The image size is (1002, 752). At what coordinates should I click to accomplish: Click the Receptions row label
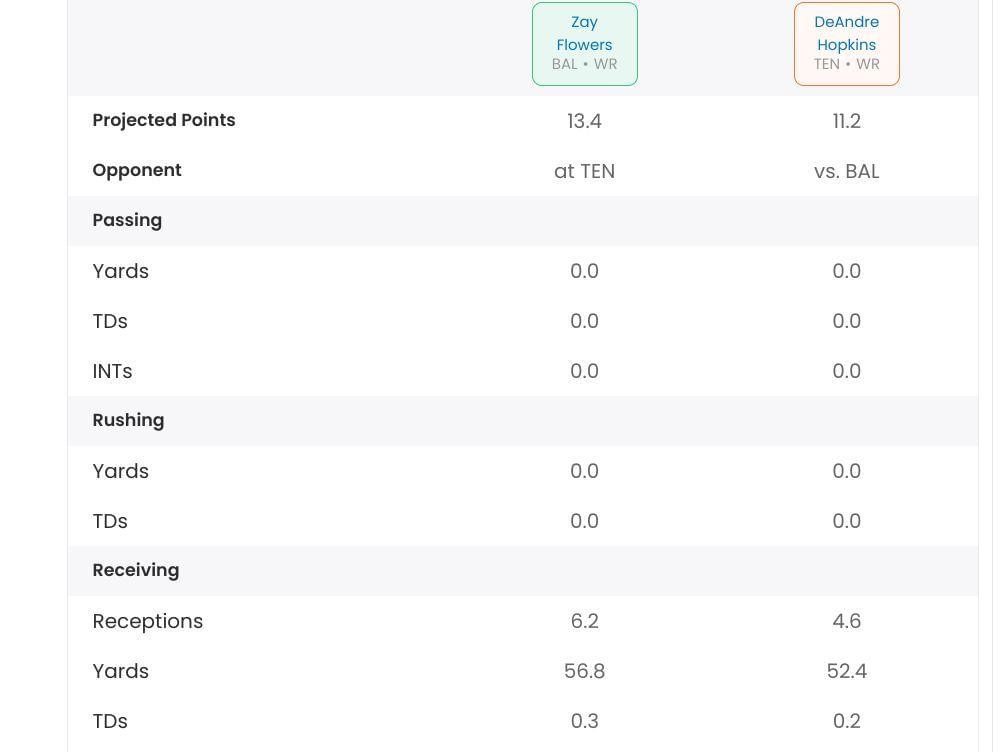pyautogui.click(x=148, y=621)
